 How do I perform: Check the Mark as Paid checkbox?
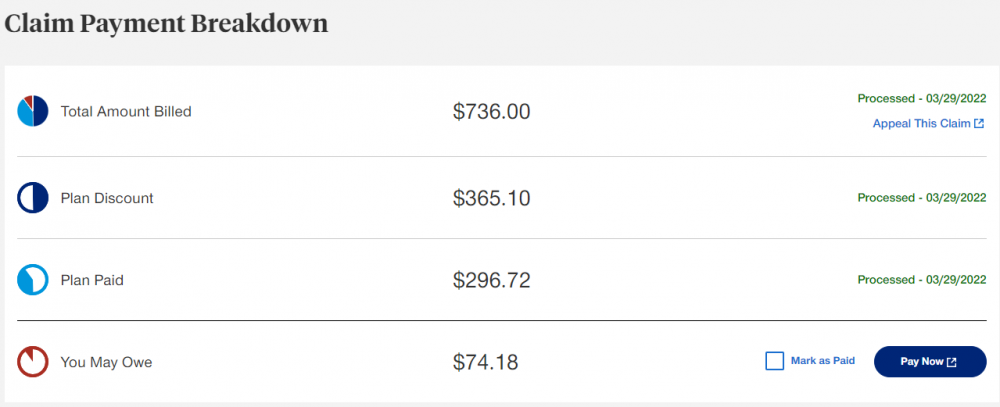(x=774, y=361)
